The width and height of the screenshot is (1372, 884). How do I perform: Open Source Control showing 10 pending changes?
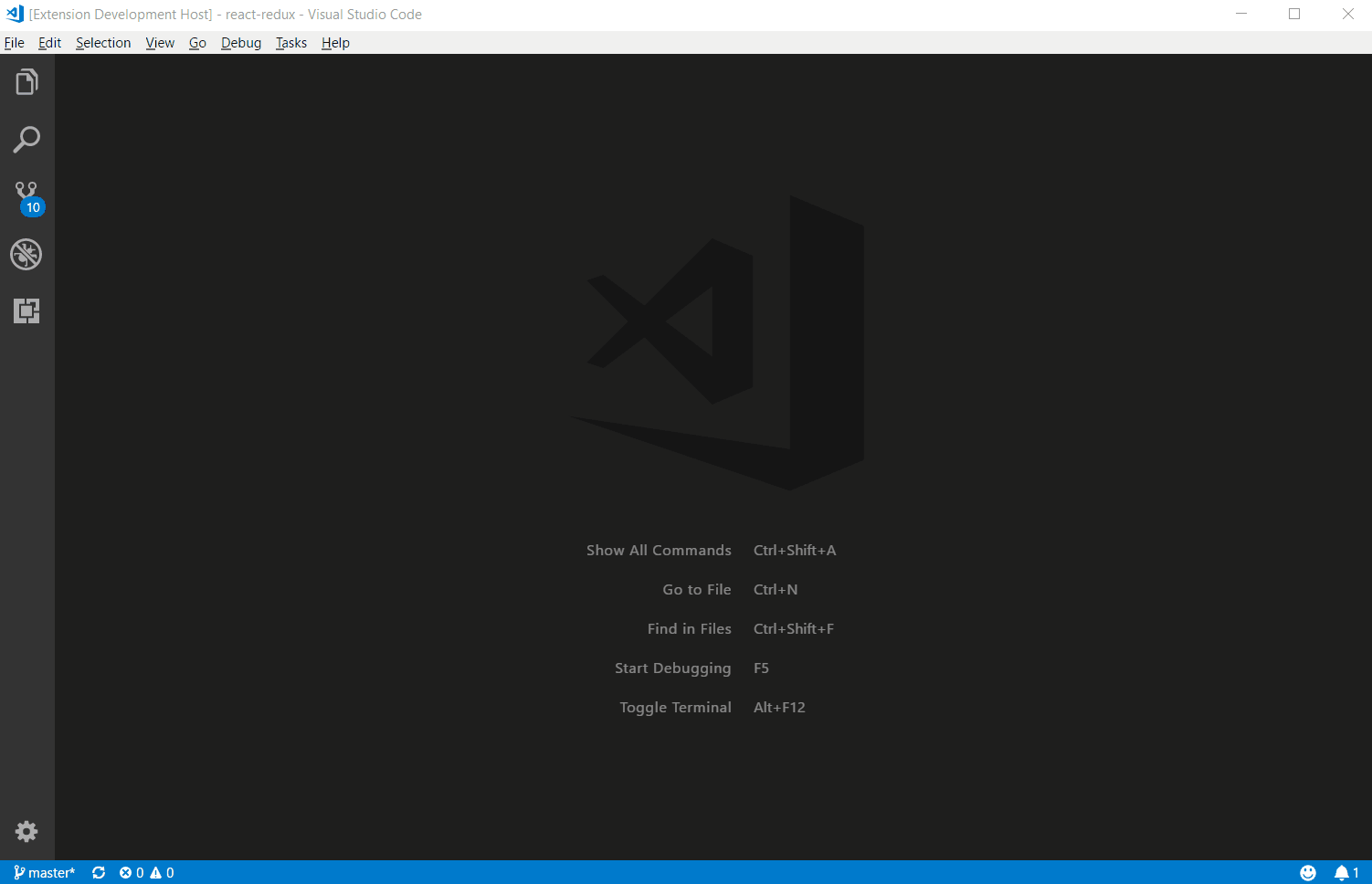[26, 195]
